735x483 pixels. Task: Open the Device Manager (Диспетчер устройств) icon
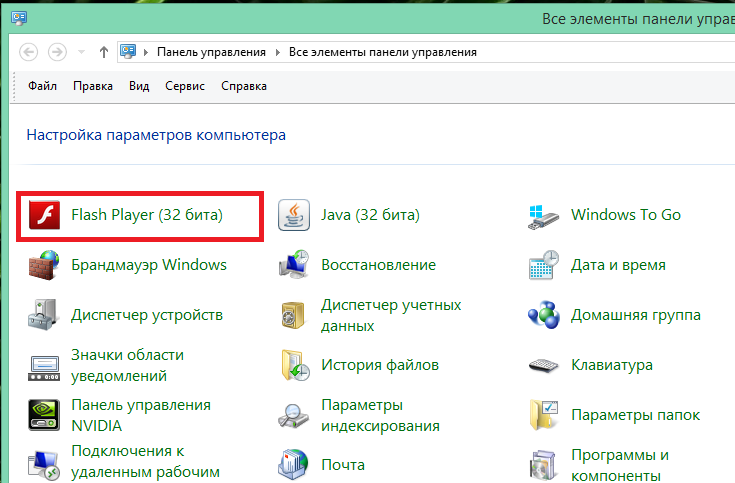[x=44, y=315]
